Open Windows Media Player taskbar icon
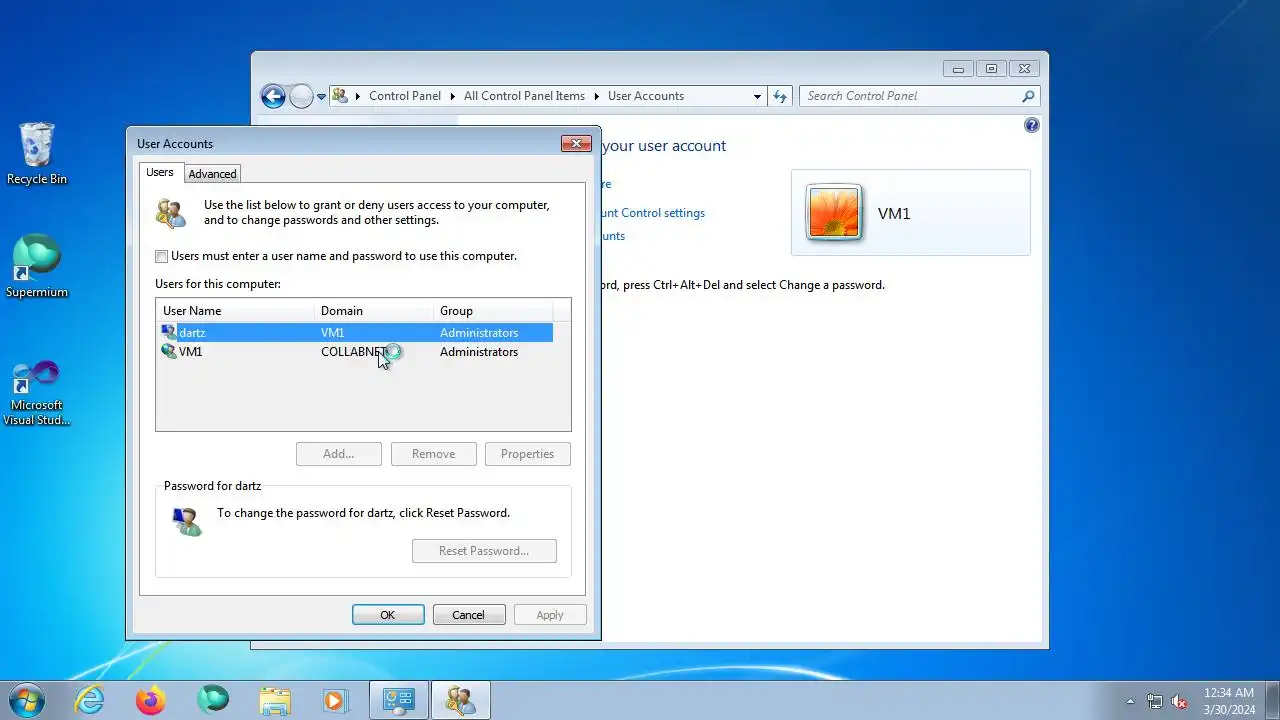 pyautogui.click(x=335, y=700)
